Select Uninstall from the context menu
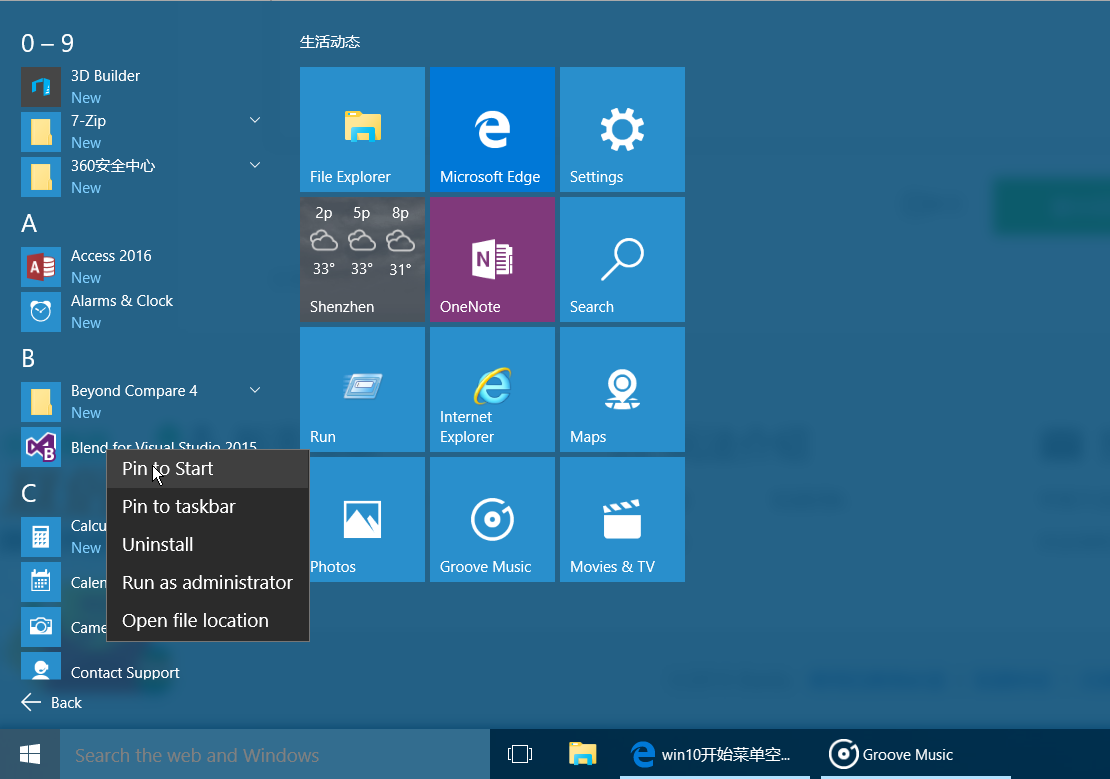This screenshot has width=1110, height=779. point(207,545)
